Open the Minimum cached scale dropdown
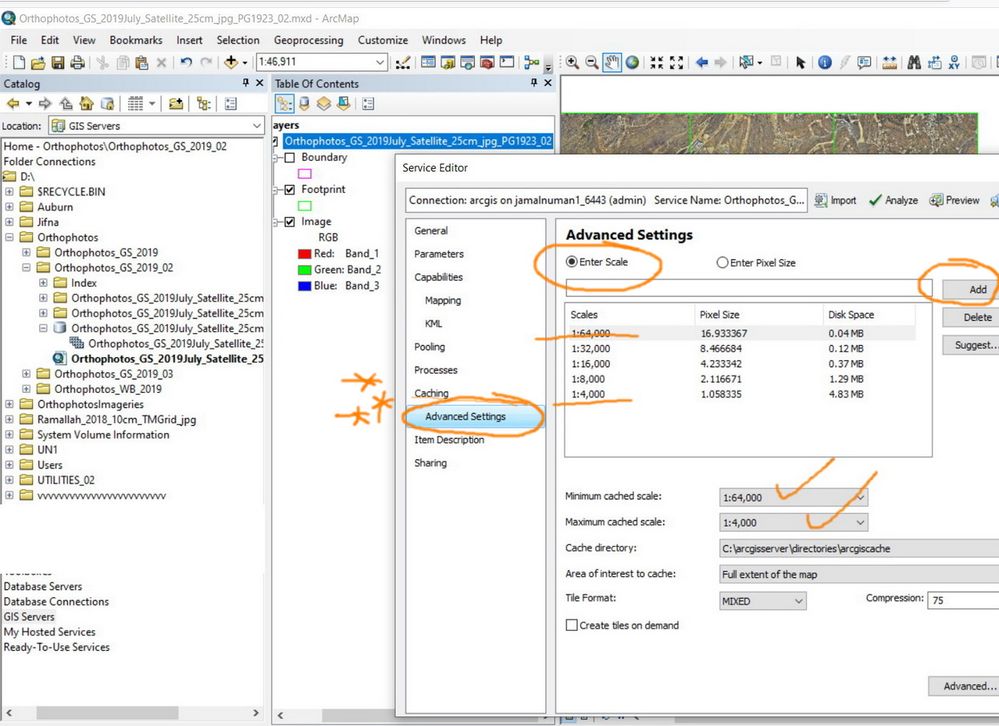 coord(860,497)
